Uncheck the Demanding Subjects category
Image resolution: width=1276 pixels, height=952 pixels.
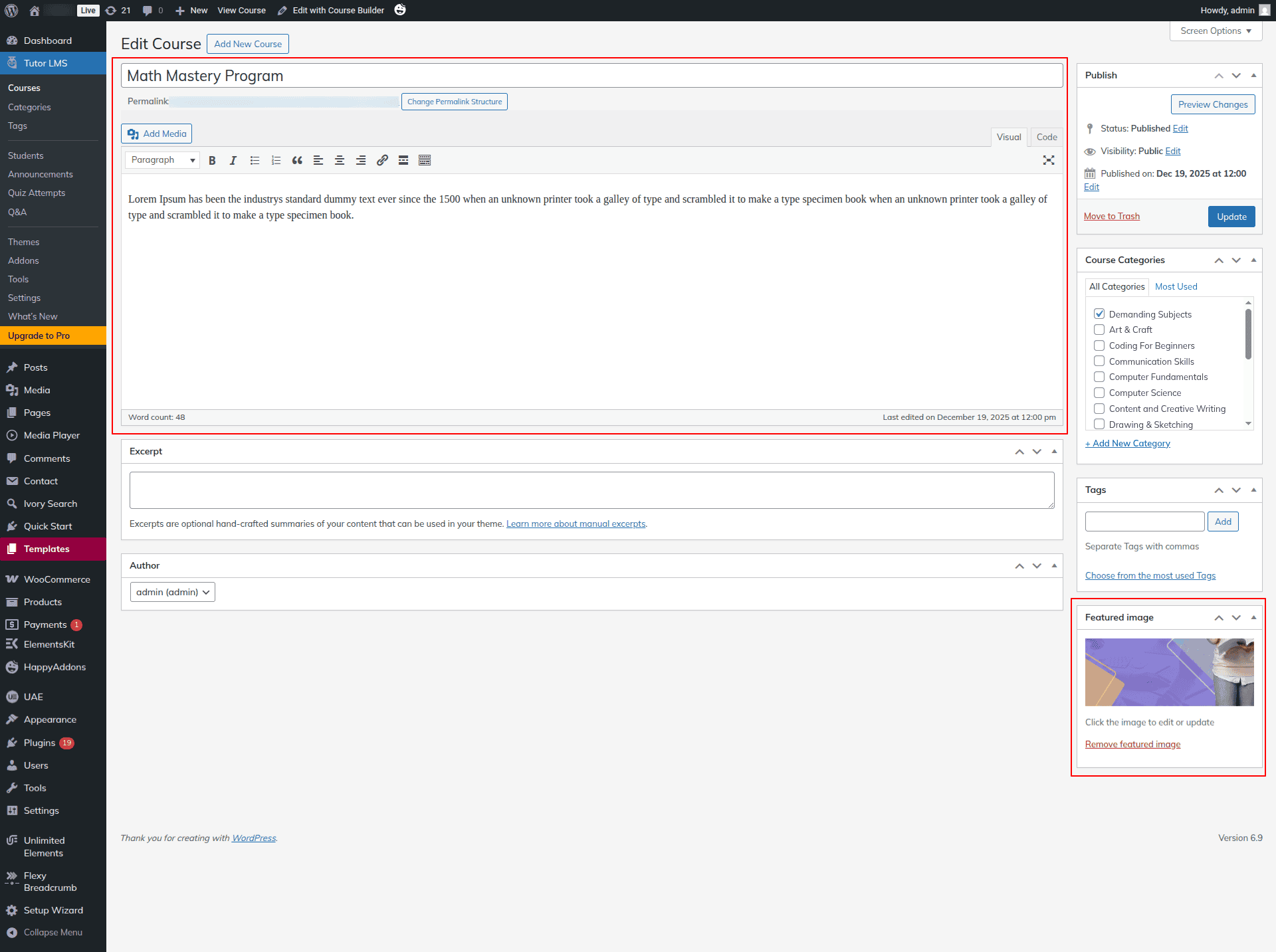(1099, 314)
